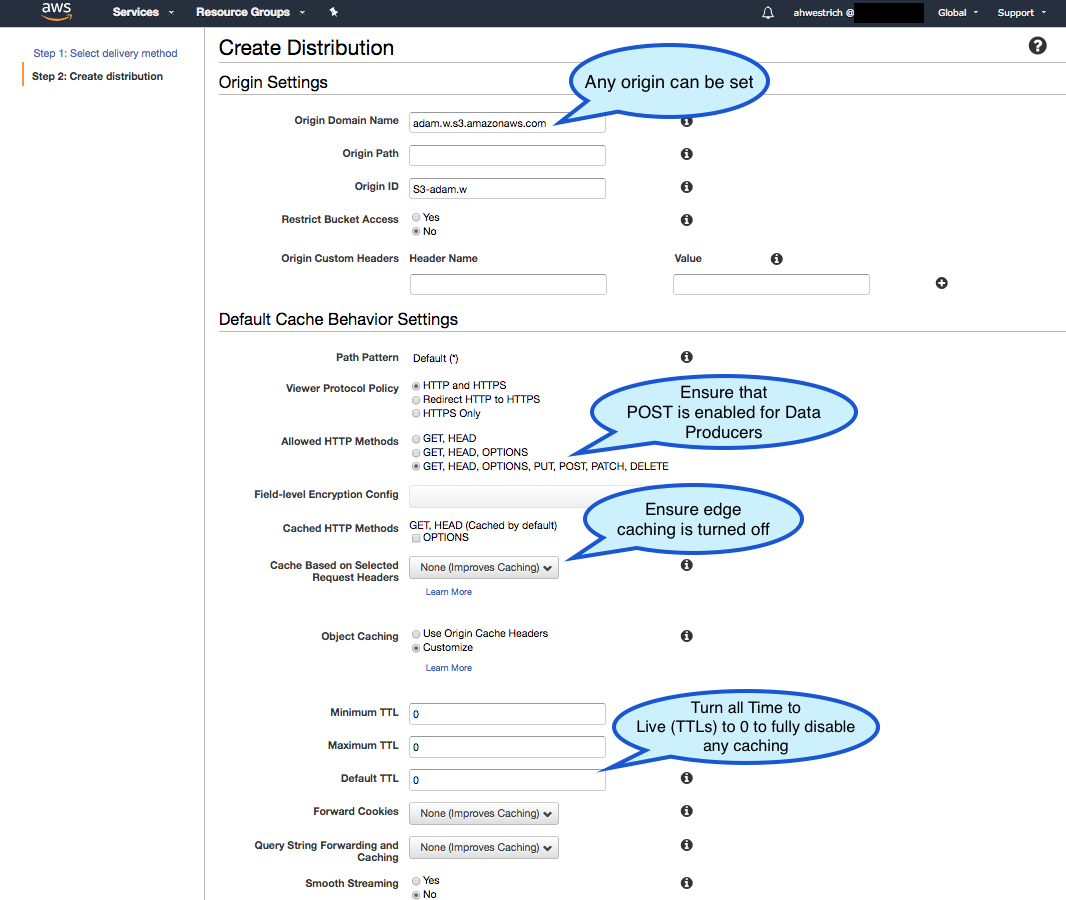Add another custom header with plus icon
The height and width of the screenshot is (900, 1066).
click(942, 283)
